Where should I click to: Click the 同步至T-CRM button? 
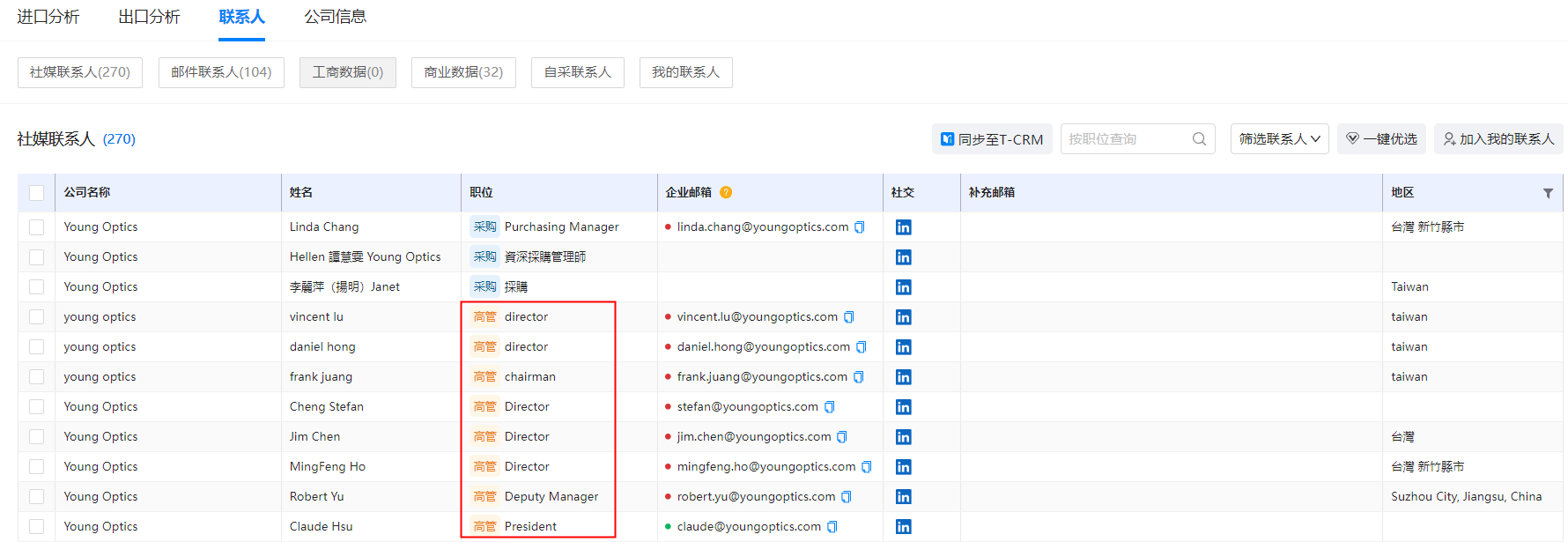(x=992, y=139)
